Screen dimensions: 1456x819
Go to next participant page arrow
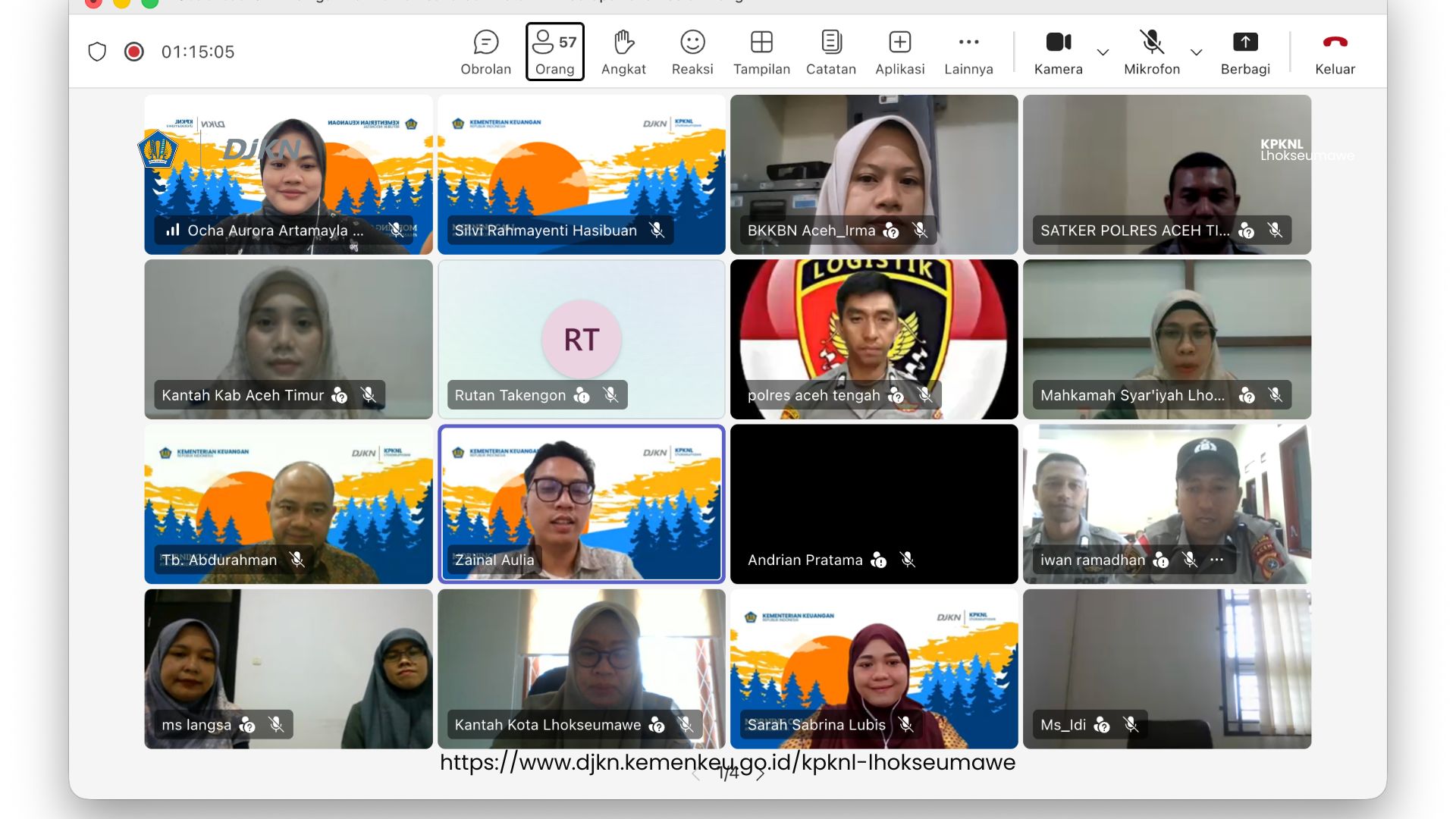click(x=761, y=774)
